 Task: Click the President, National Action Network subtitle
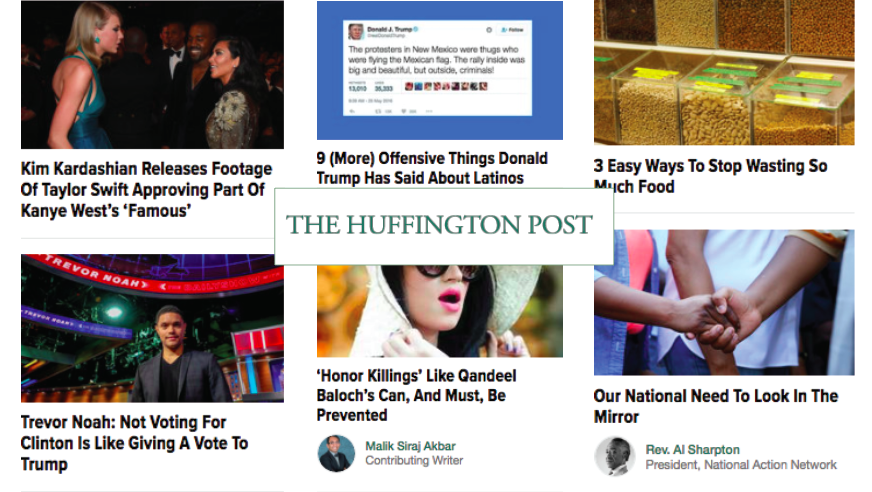point(741,465)
